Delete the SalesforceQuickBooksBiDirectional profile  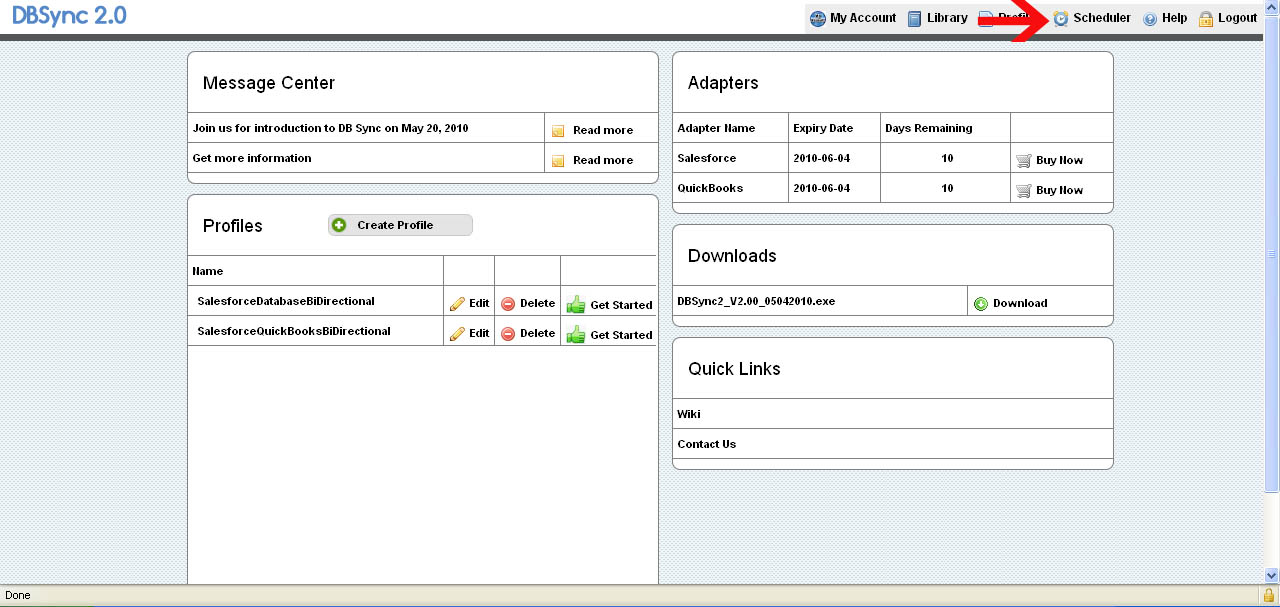point(527,334)
